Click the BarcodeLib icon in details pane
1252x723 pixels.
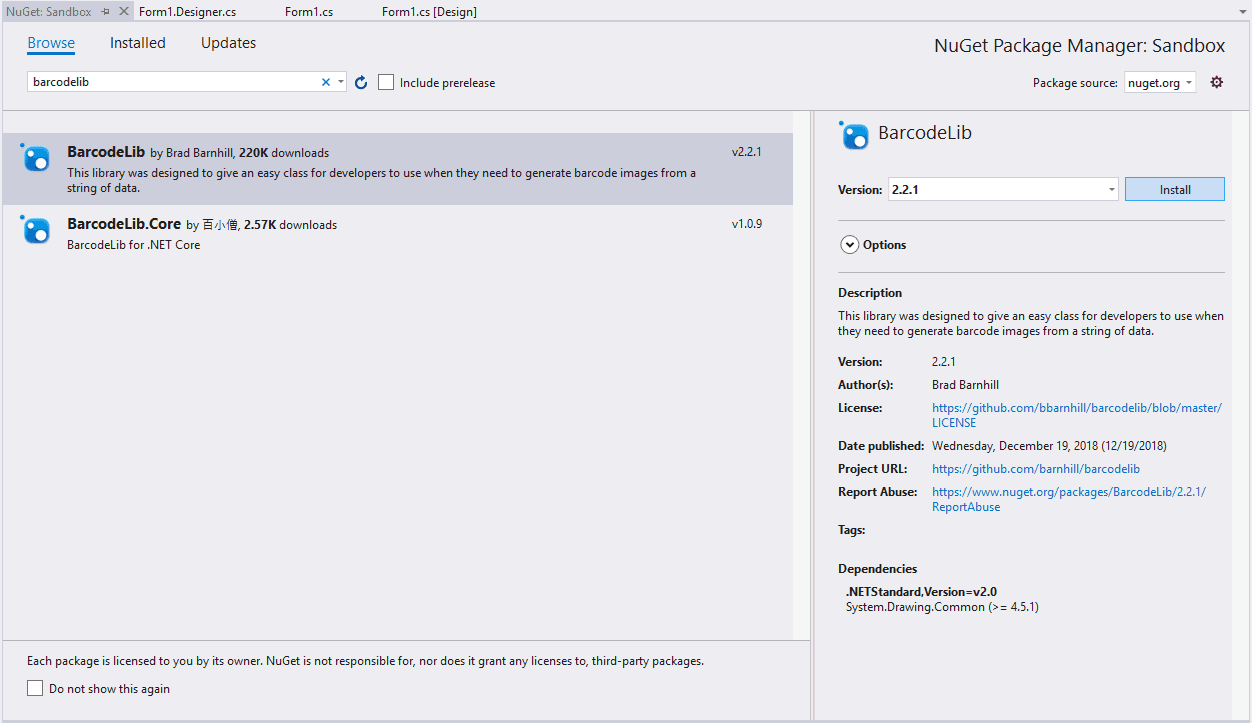(855, 135)
